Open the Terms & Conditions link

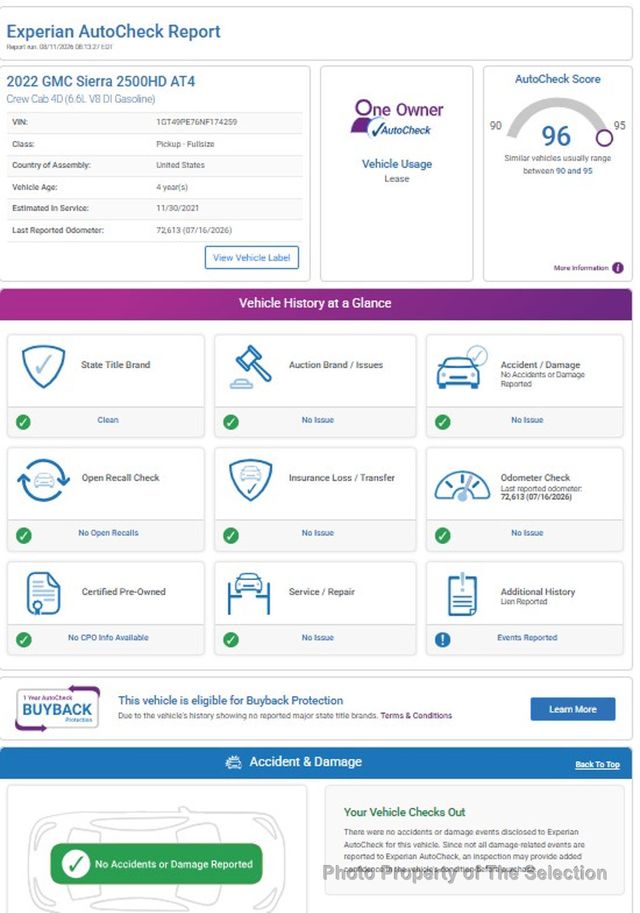(416, 716)
